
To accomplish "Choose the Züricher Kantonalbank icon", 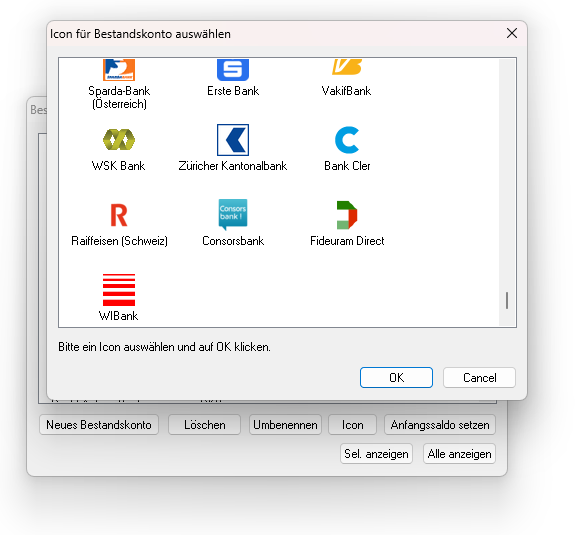I will pyautogui.click(x=233, y=140).
